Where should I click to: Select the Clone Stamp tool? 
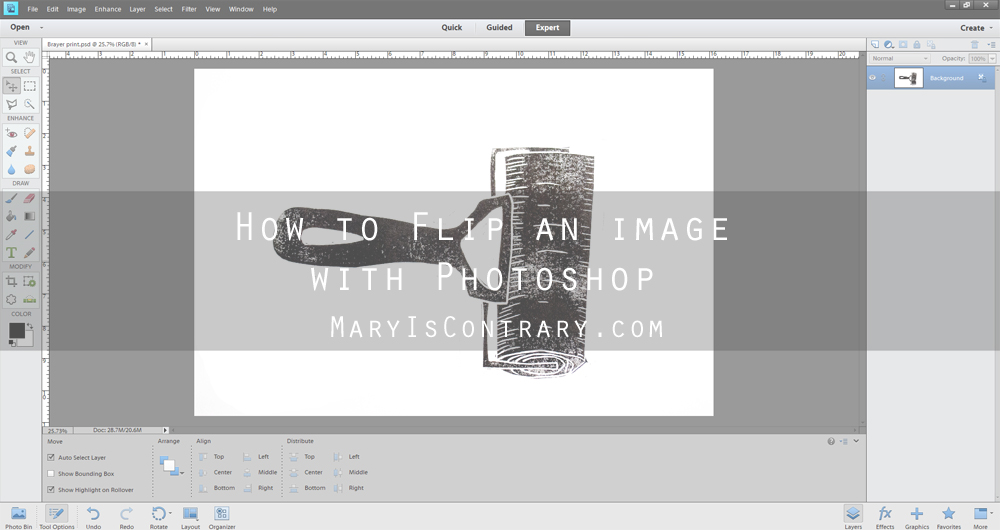point(29,151)
